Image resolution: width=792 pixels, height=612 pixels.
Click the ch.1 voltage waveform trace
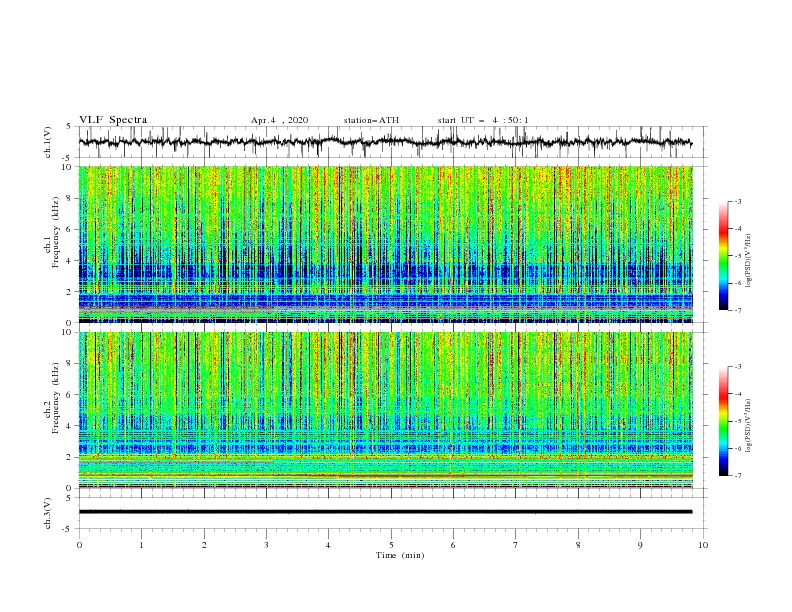(x=385, y=142)
